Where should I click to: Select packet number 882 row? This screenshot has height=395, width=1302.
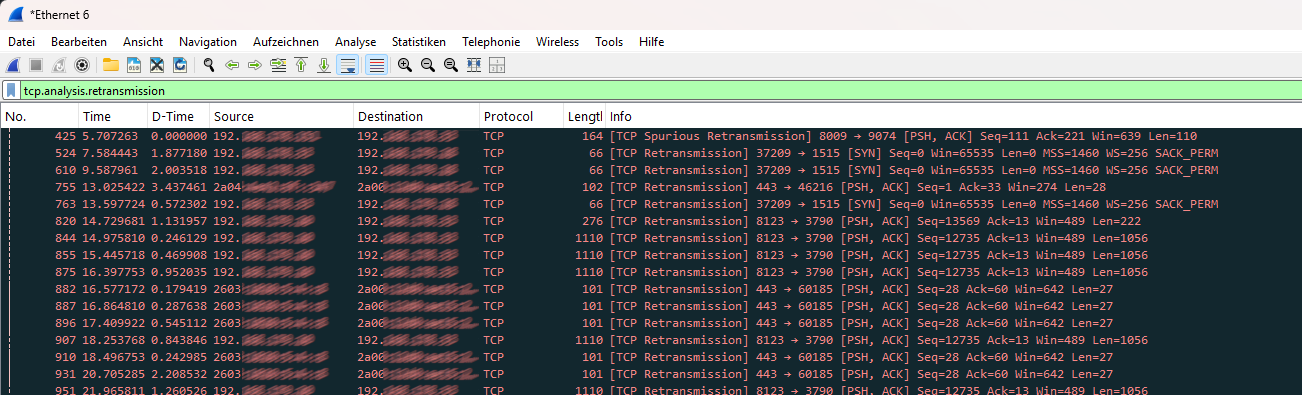tap(651, 288)
